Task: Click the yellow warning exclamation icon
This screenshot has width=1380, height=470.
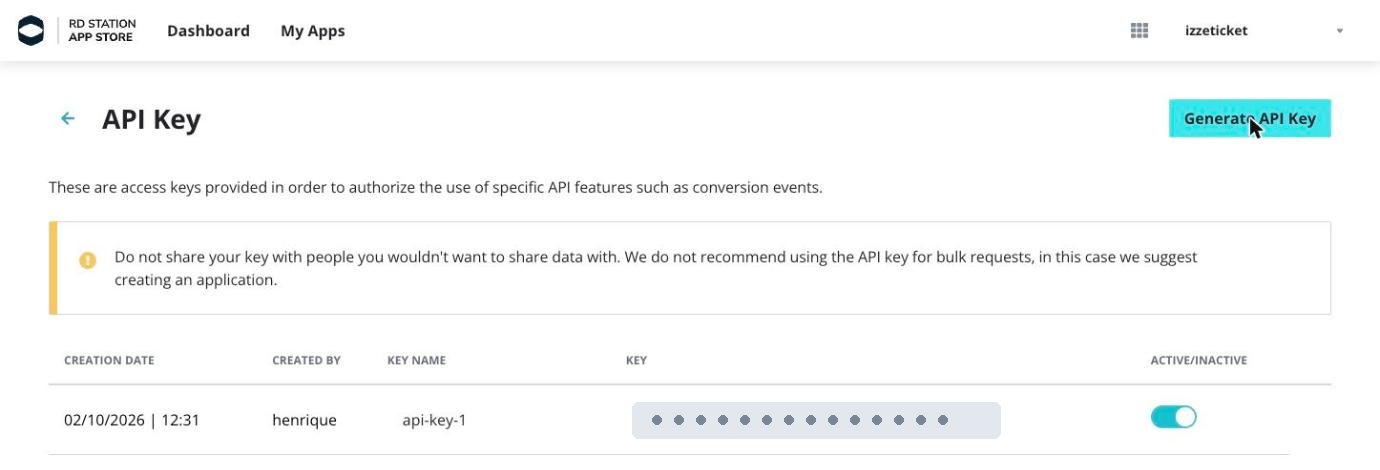Action: pyautogui.click(x=88, y=260)
